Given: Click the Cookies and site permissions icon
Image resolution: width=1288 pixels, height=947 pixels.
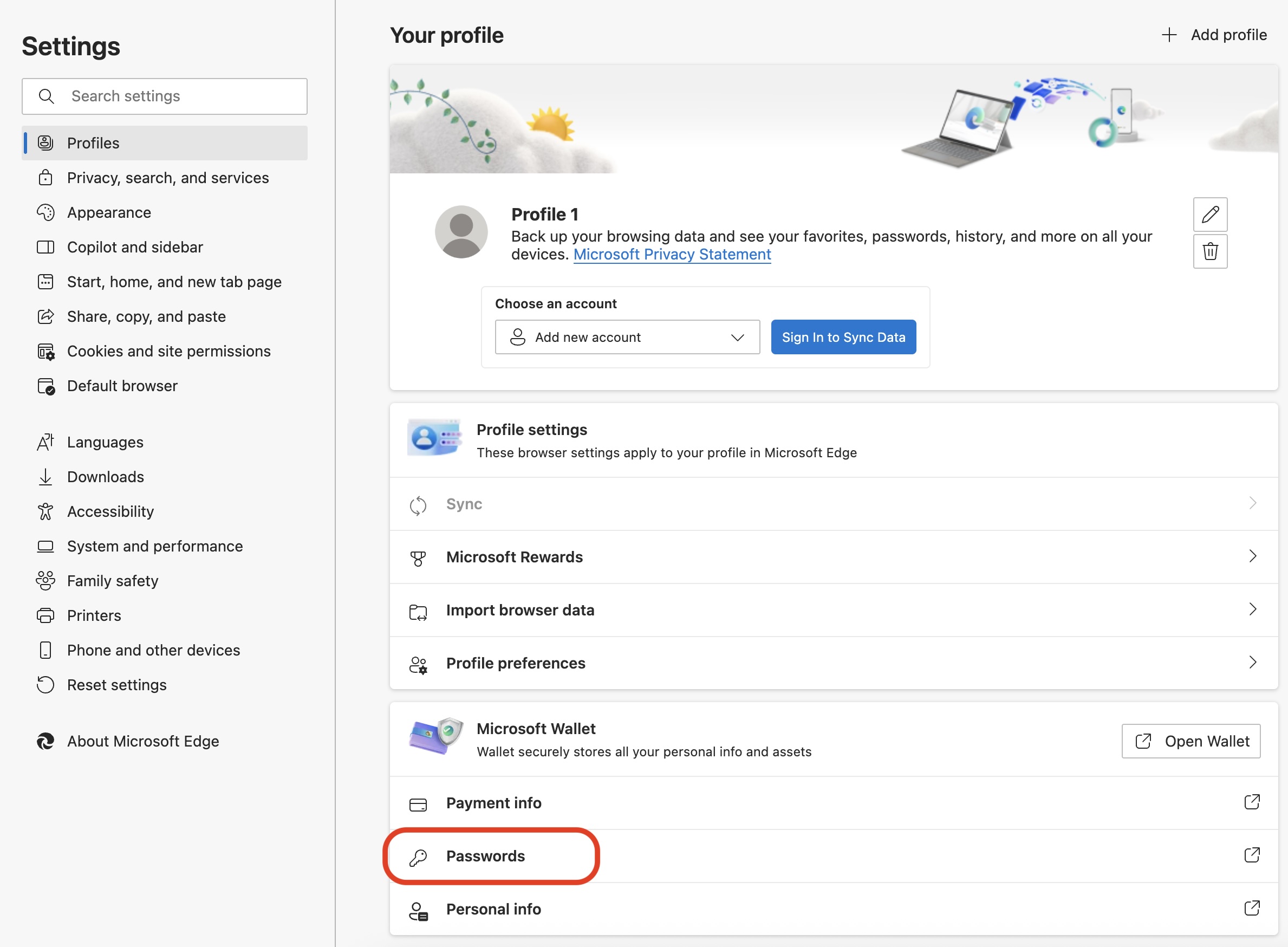Looking at the screenshot, I should coord(46,352).
